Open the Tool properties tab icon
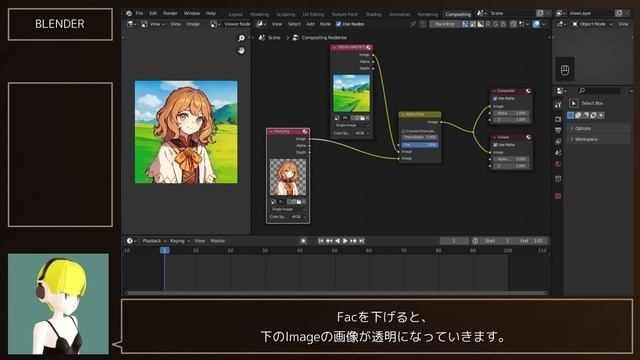Image resolution: width=640 pixels, height=360 pixels. click(558, 105)
